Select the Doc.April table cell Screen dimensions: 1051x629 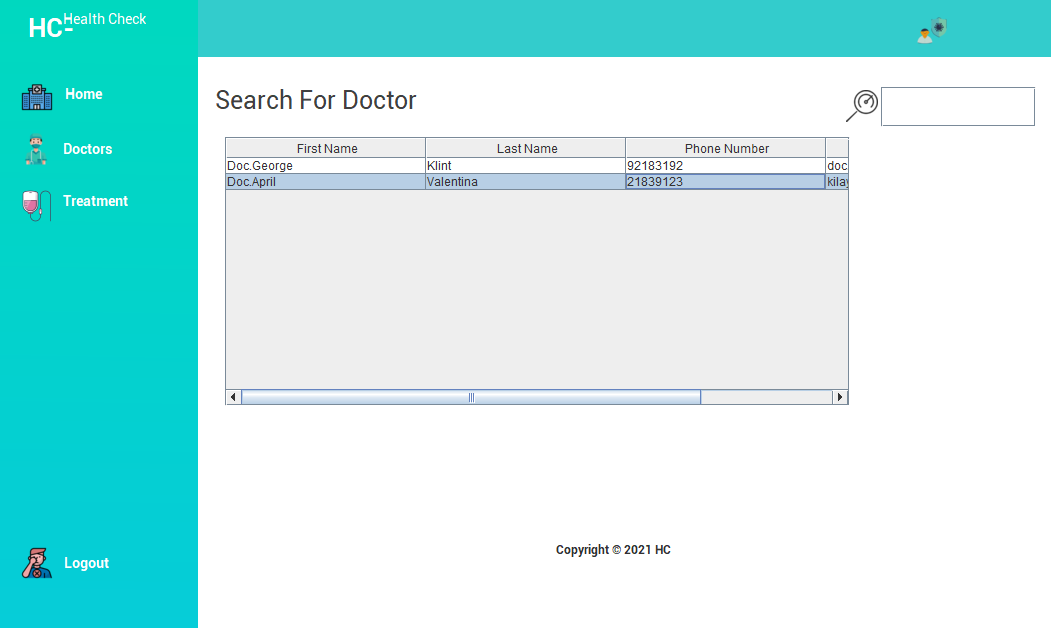coord(326,182)
